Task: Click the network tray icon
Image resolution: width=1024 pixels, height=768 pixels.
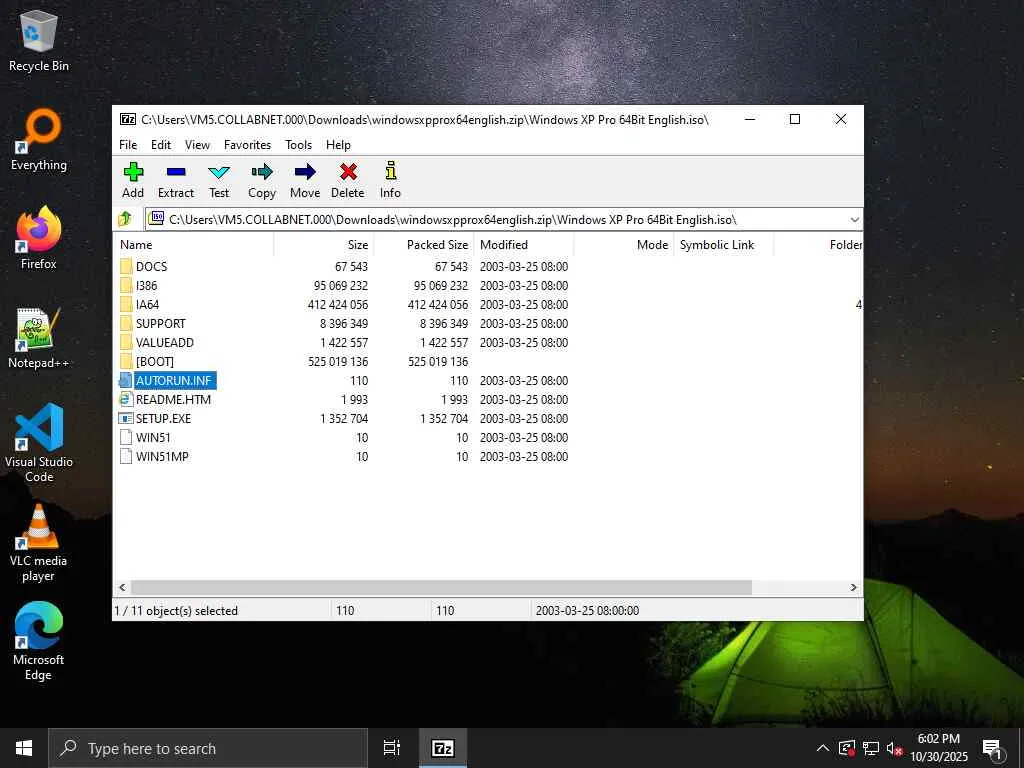Action: [871, 748]
